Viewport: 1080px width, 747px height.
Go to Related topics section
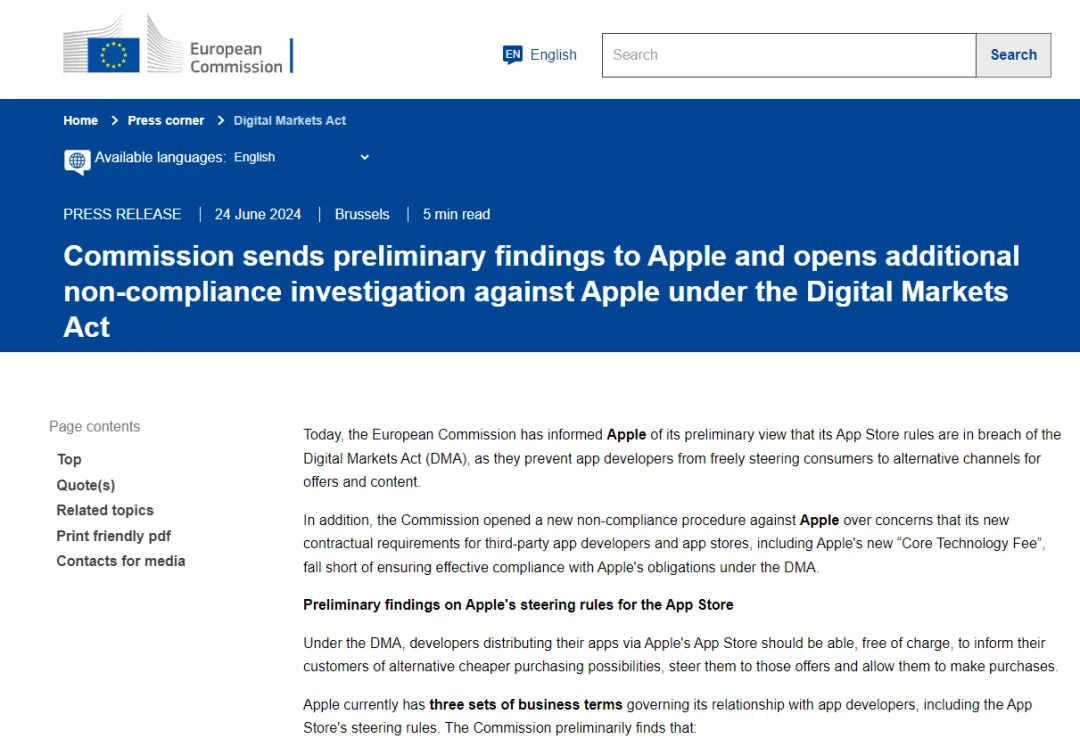point(105,510)
